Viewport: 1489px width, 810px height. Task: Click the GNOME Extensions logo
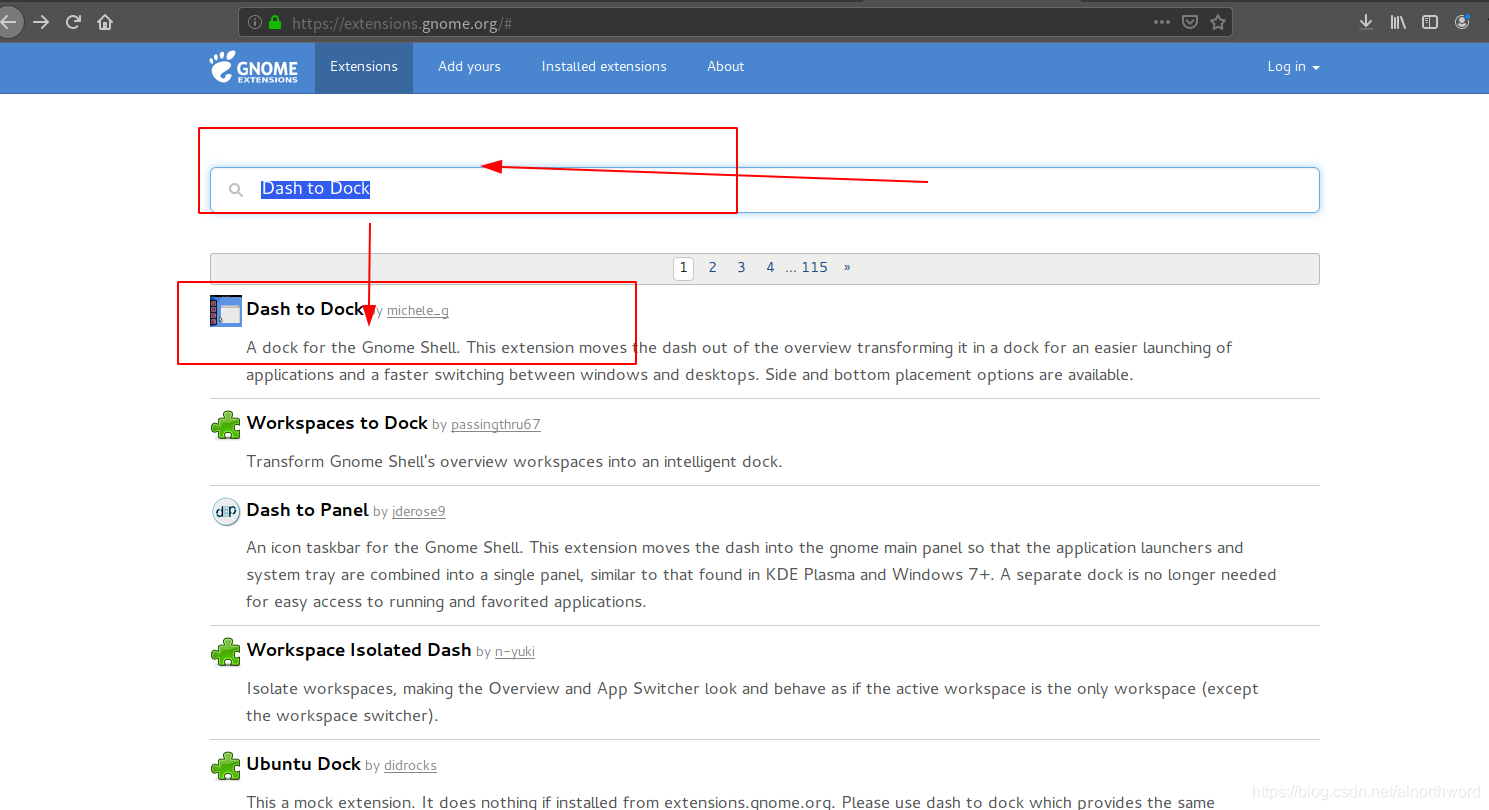(254, 67)
